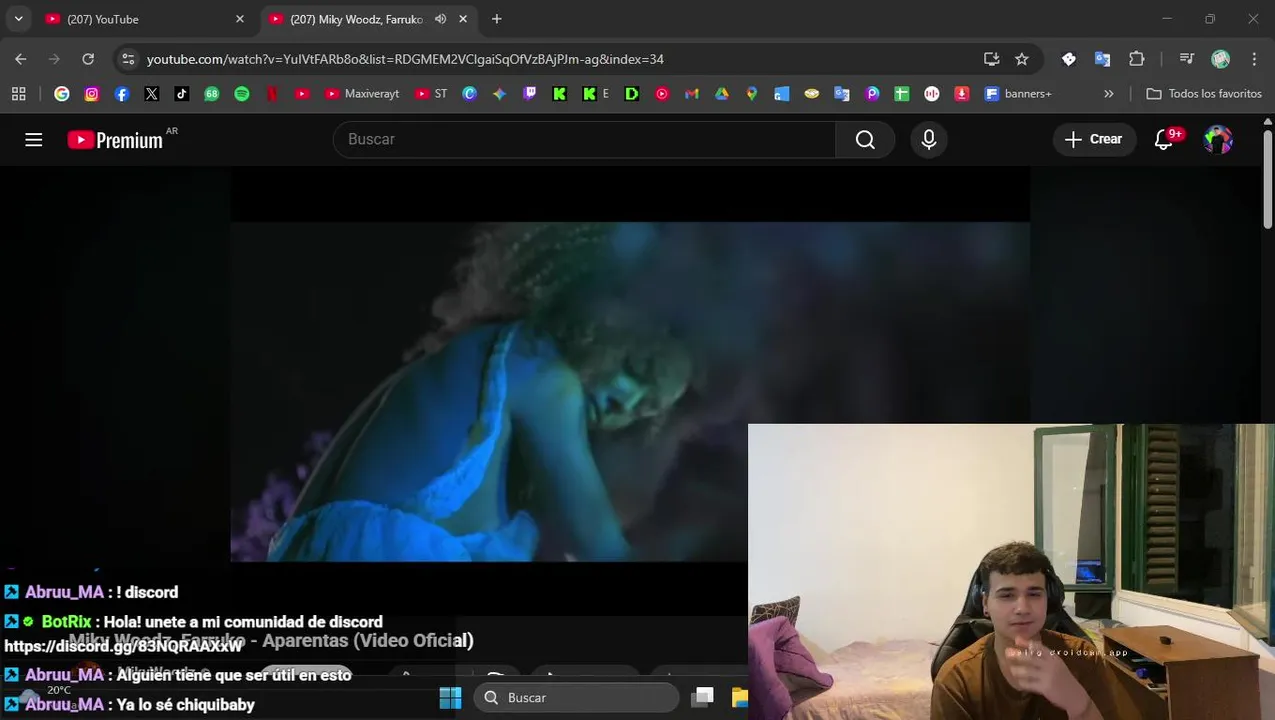The height and width of the screenshot is (720, 1275).
Task: Open the Extensions puzzle menu
Action: click(1137, 59)
